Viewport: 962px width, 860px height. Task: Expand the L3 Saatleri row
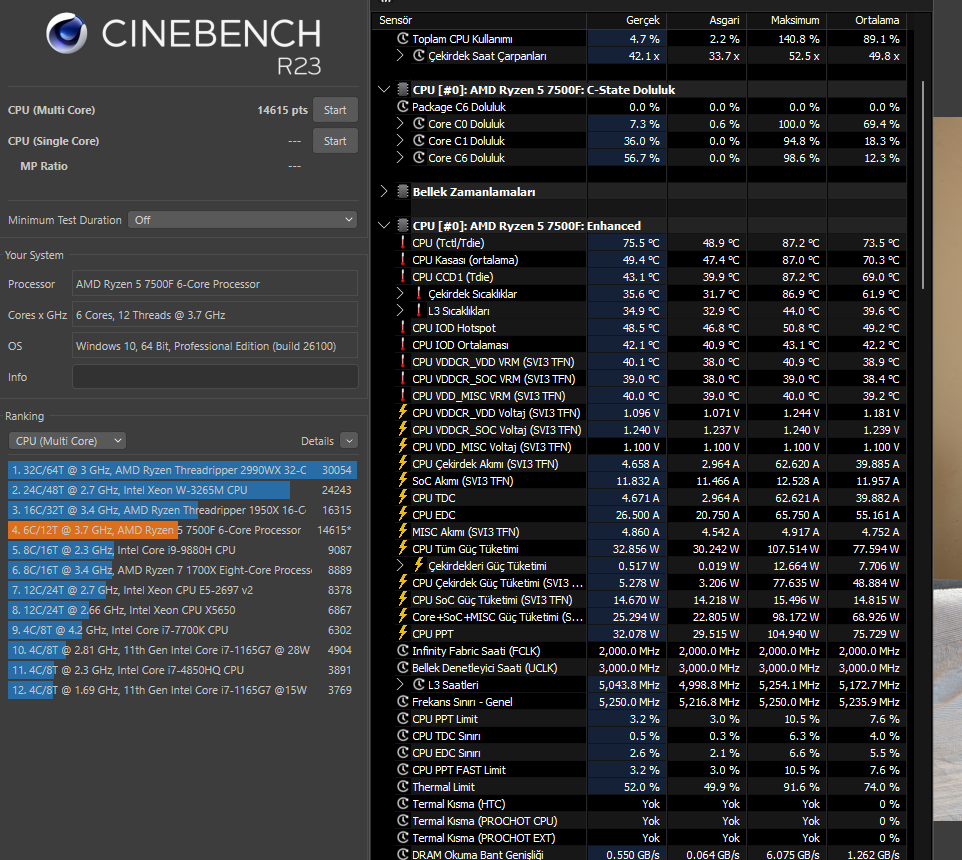(x=400, y=685)
